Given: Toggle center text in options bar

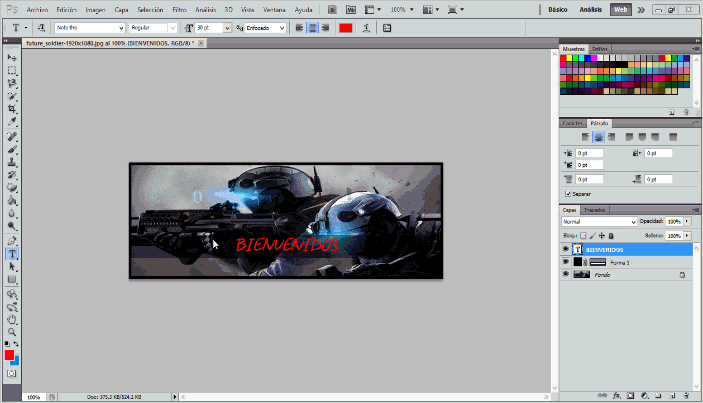Looking at the screenshot, I should pyautogui.click(x=312, y=28).
